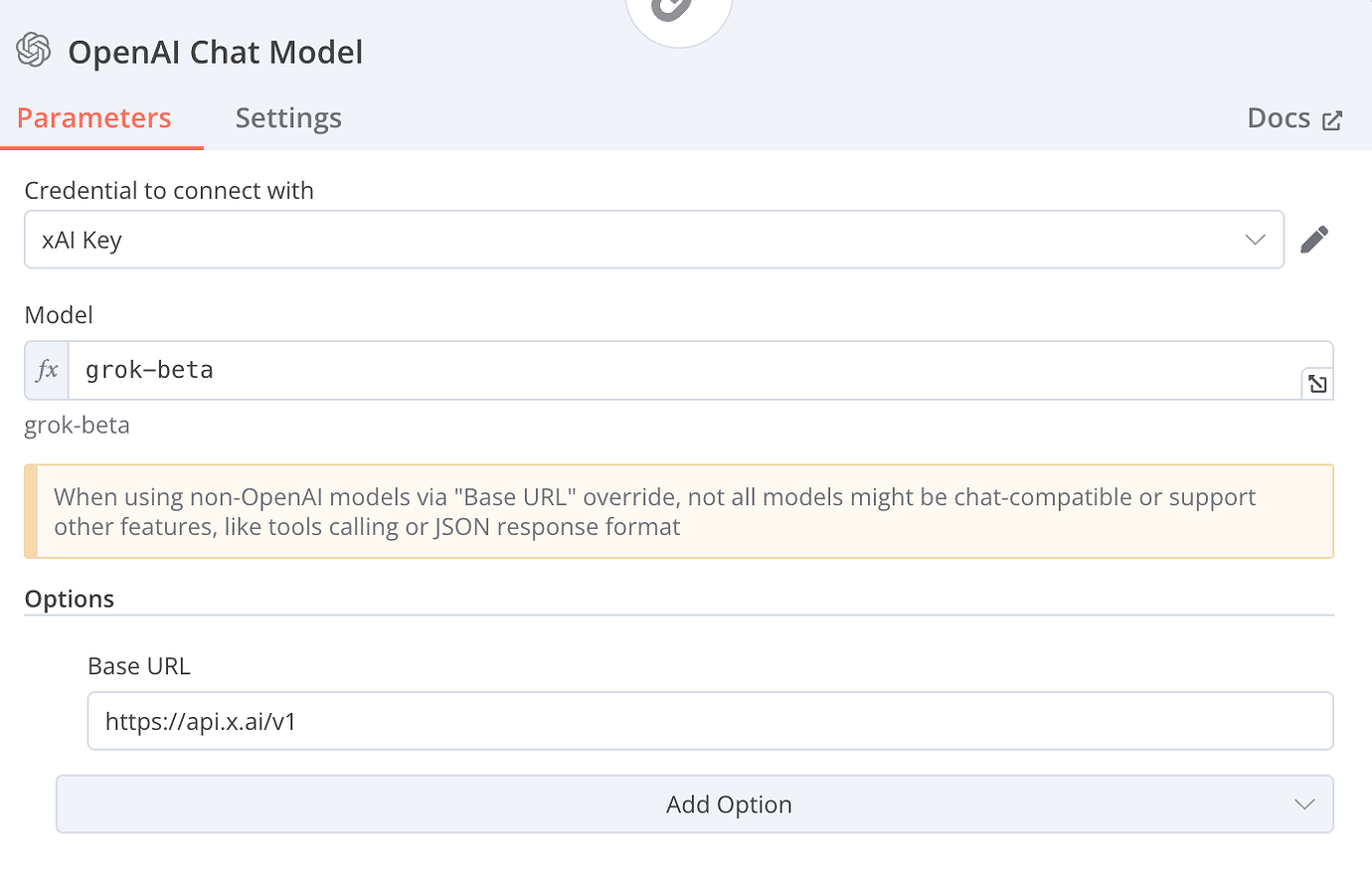
Task: Open the credential dropdown chevron
Action: coord(1254,239)
